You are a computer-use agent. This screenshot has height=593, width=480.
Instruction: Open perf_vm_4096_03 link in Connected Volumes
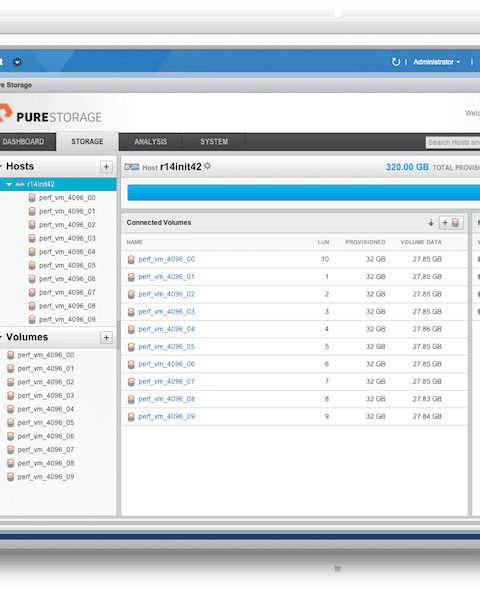pyautogui.click(x=166, y=312)
